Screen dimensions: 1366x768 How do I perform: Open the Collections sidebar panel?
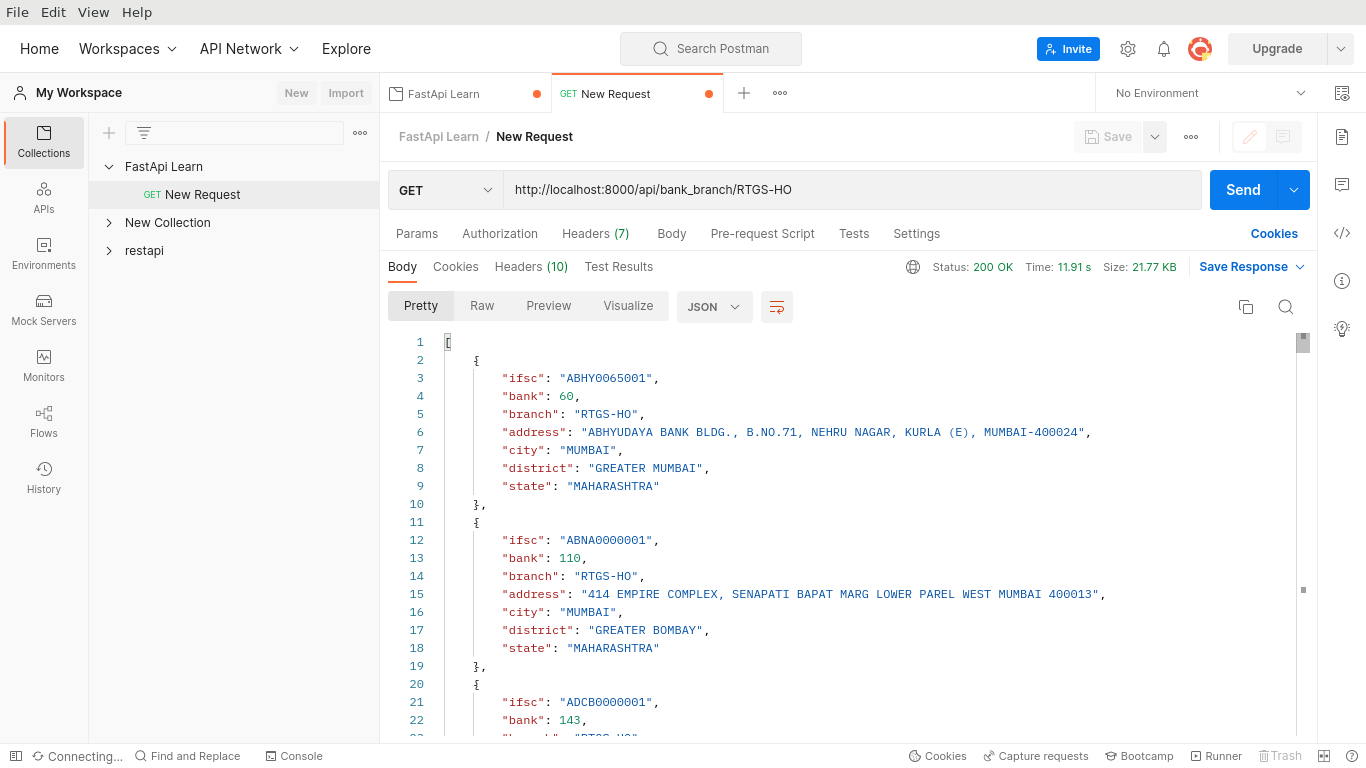point(44,142)
